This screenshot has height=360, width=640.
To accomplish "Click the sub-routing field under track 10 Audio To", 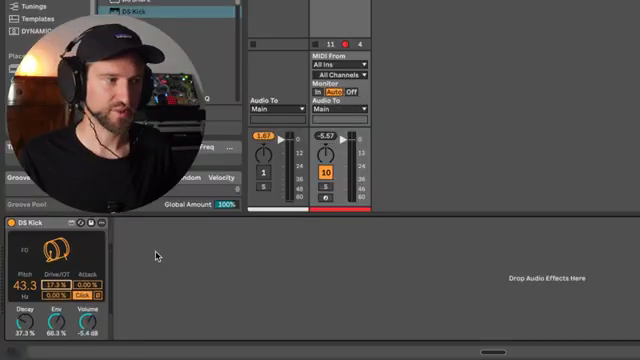I will [x=340, y=120].
